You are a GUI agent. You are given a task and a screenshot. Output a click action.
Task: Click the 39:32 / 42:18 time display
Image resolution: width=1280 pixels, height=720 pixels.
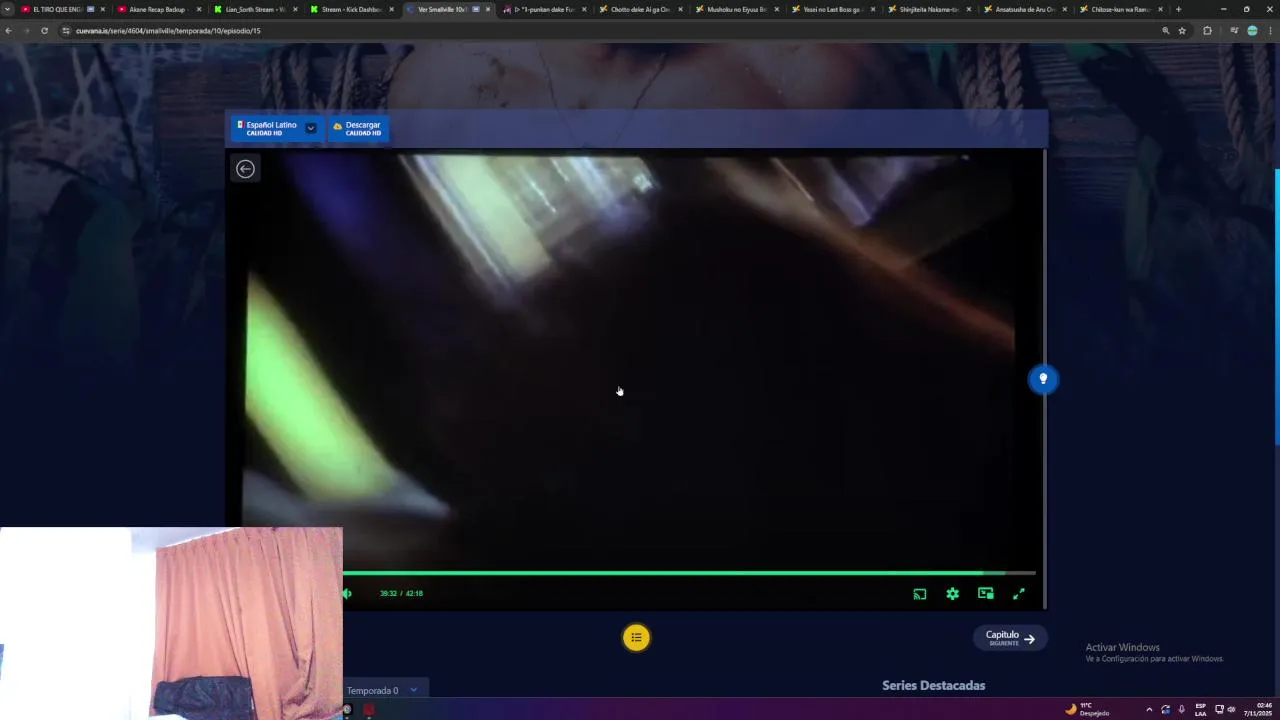(x=401, y=593)
